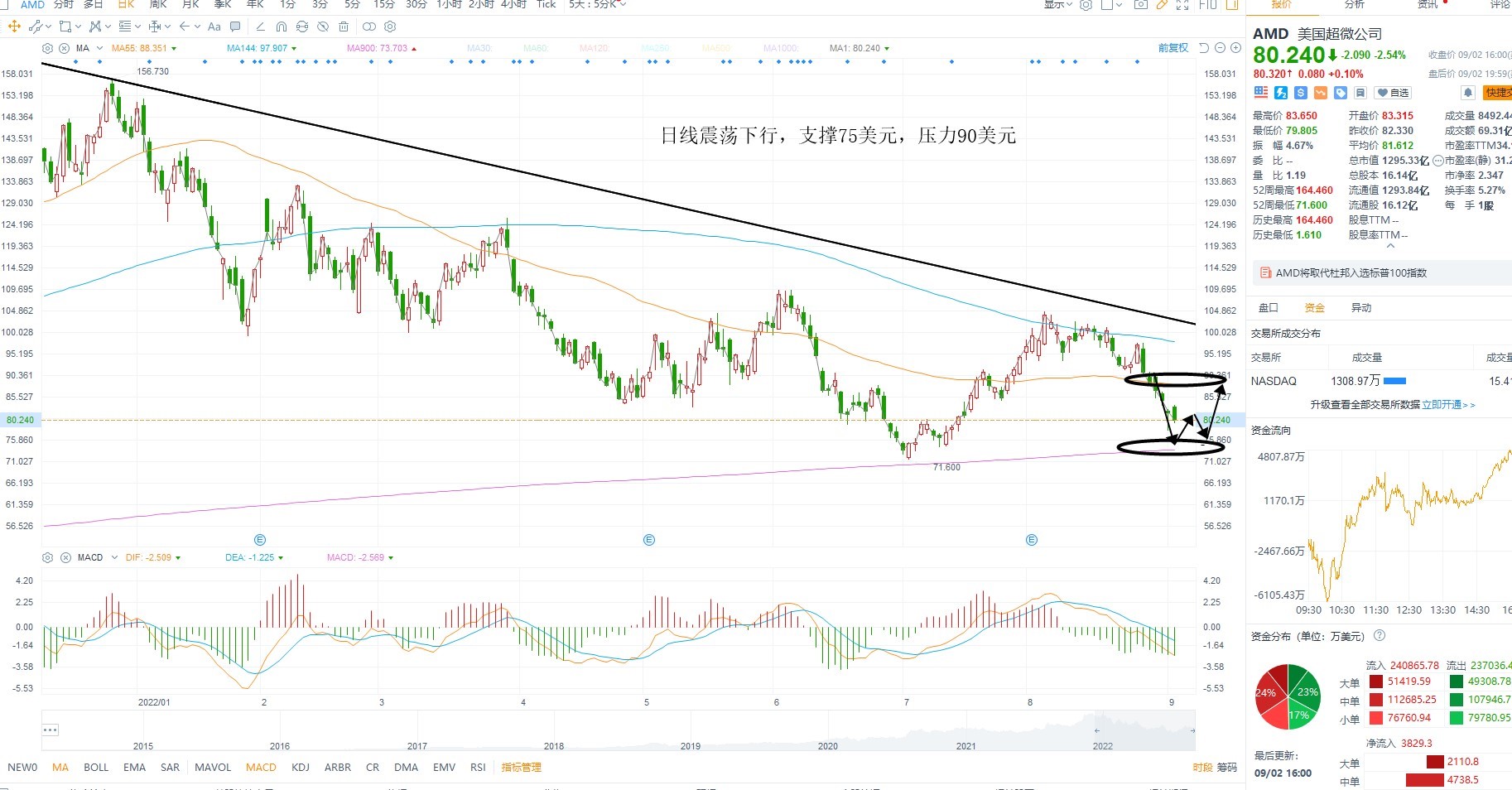
Task: Open drawing tool settings gear
Action: [x=390, y=26]
